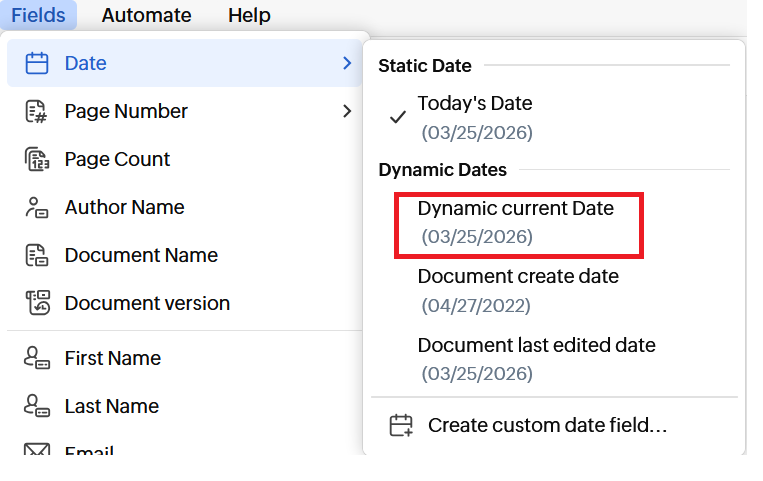The image size is (763, 481).
Task: Click the calendar icon beside Date
Action: click(x=36, y=63)
